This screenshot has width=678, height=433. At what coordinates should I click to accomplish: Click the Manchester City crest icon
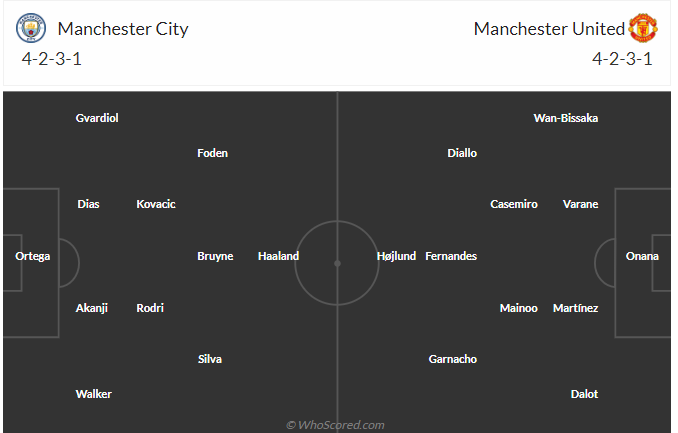[32, 28]
